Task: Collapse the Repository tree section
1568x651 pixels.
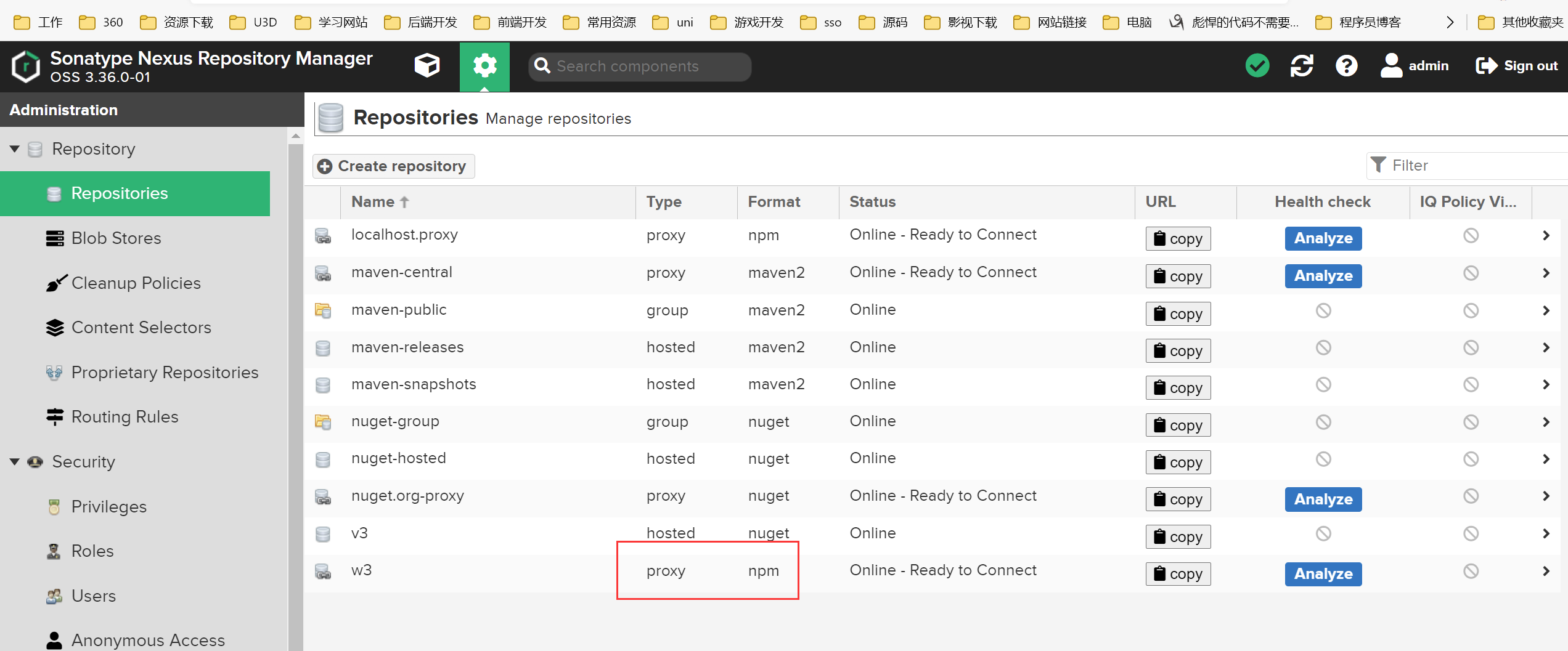Action: 15,149
